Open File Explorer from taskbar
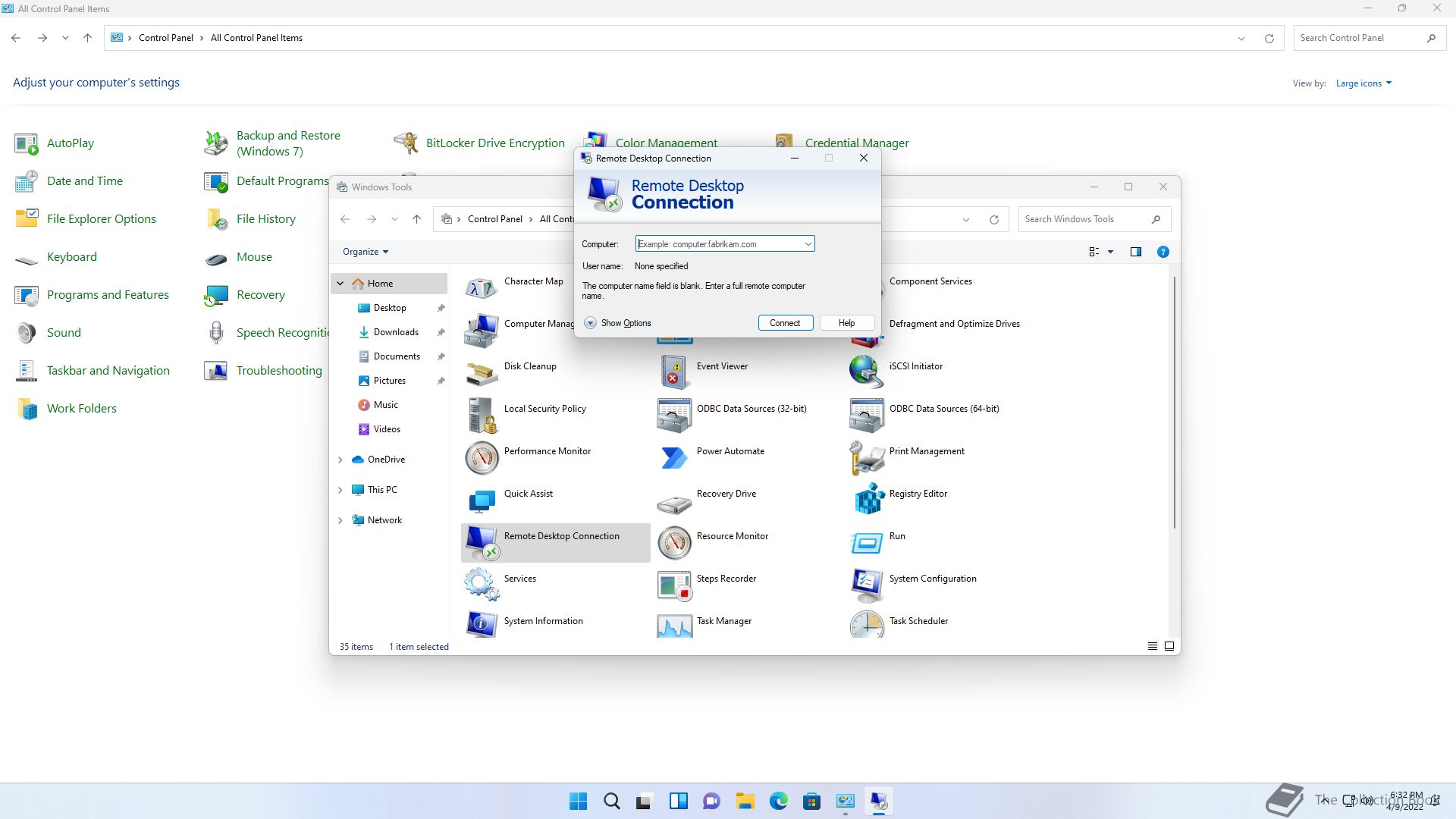The width and height of the screenshot is (1456, 819). pyautogui.click(x=745, y=801)
